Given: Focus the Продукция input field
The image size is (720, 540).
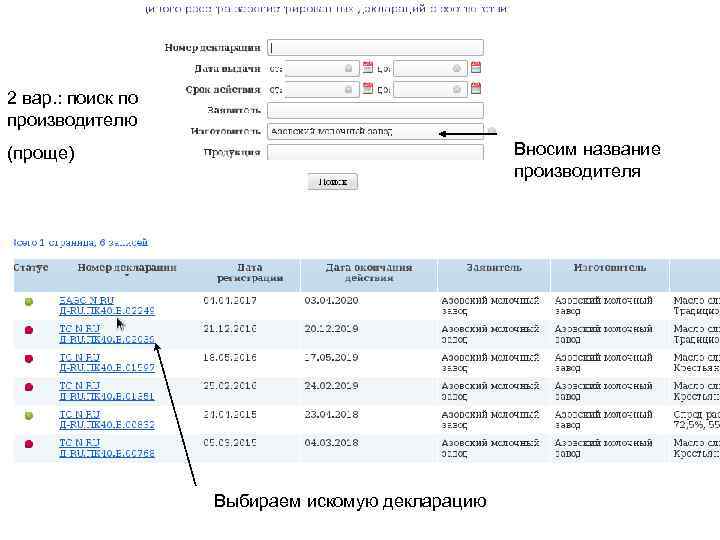Looking at the screenshot, I should point(375,152).
